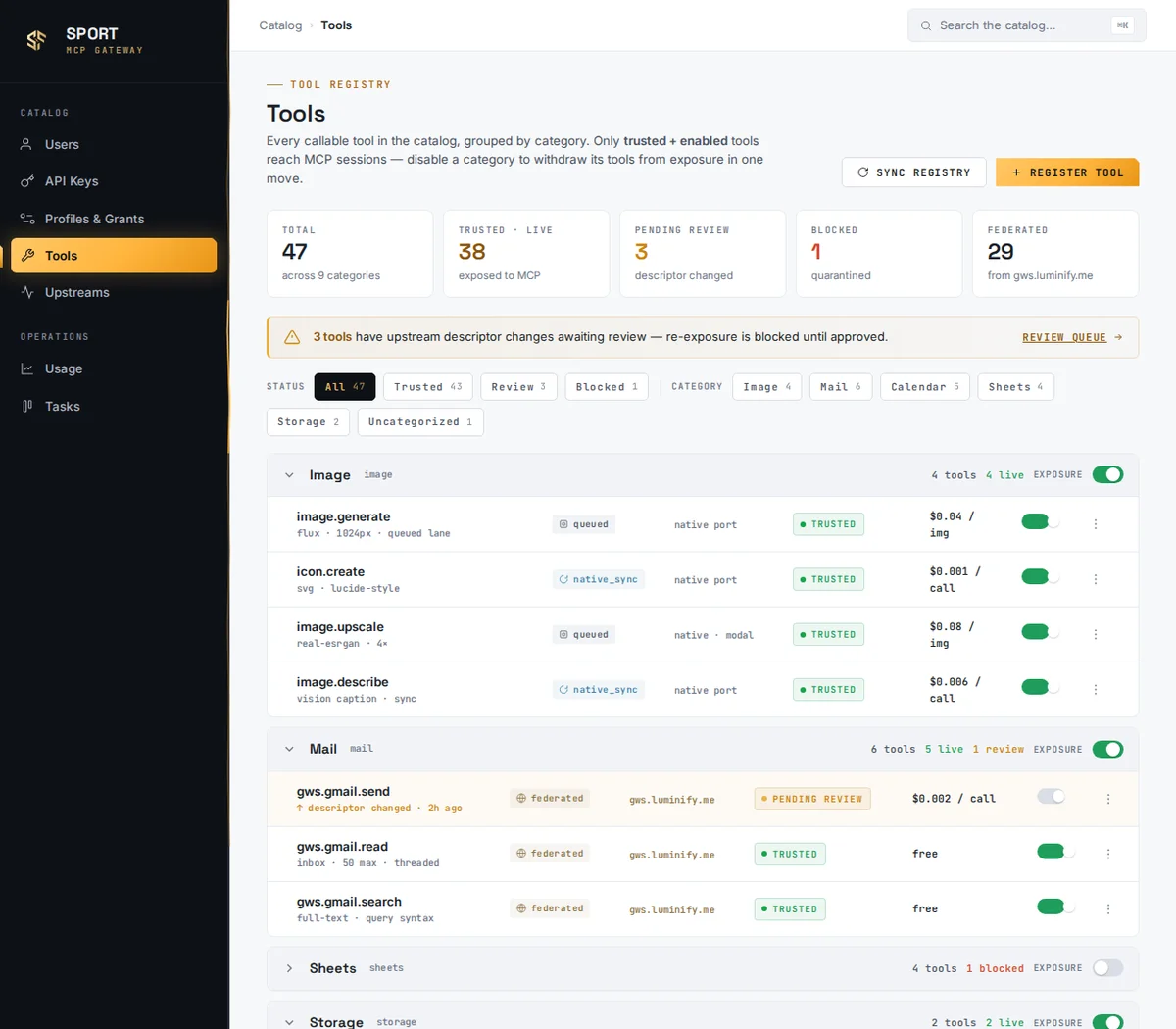Click the Tasks sidebar icon
Image resolution: width=1176 pixels, height=1029 pixels.
[27, 406]
